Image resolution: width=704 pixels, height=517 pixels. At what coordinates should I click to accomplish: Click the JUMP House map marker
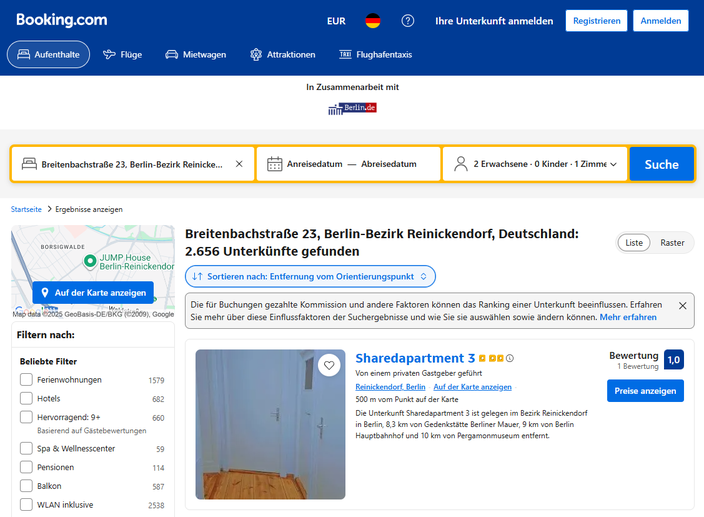click(90, 261)
